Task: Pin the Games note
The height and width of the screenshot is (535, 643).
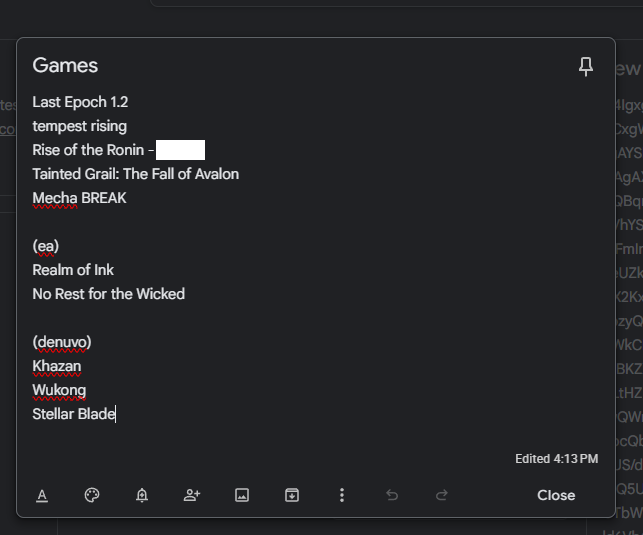Action: (586, 66)
